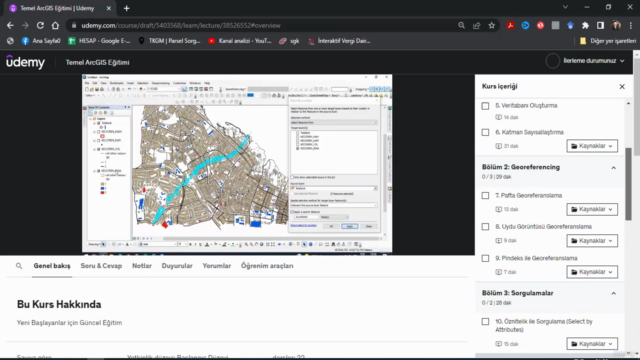Collapse Bölüm 2: Georeferencing section
This screenshot has width=640, height=360.
coord(613,168)
